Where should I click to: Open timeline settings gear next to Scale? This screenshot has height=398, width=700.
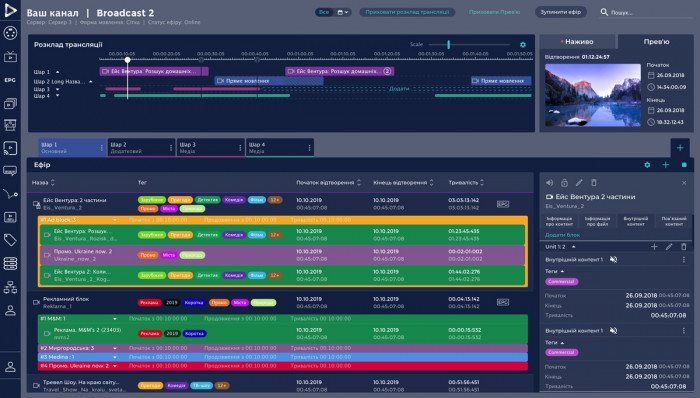(523, 45)
